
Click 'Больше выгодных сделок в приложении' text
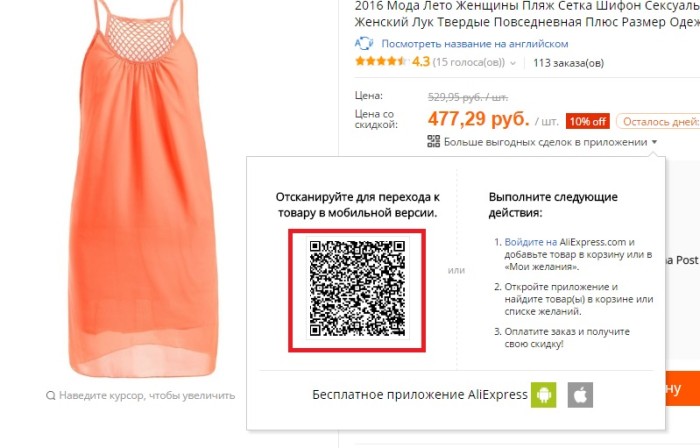[x=546, y=142]
